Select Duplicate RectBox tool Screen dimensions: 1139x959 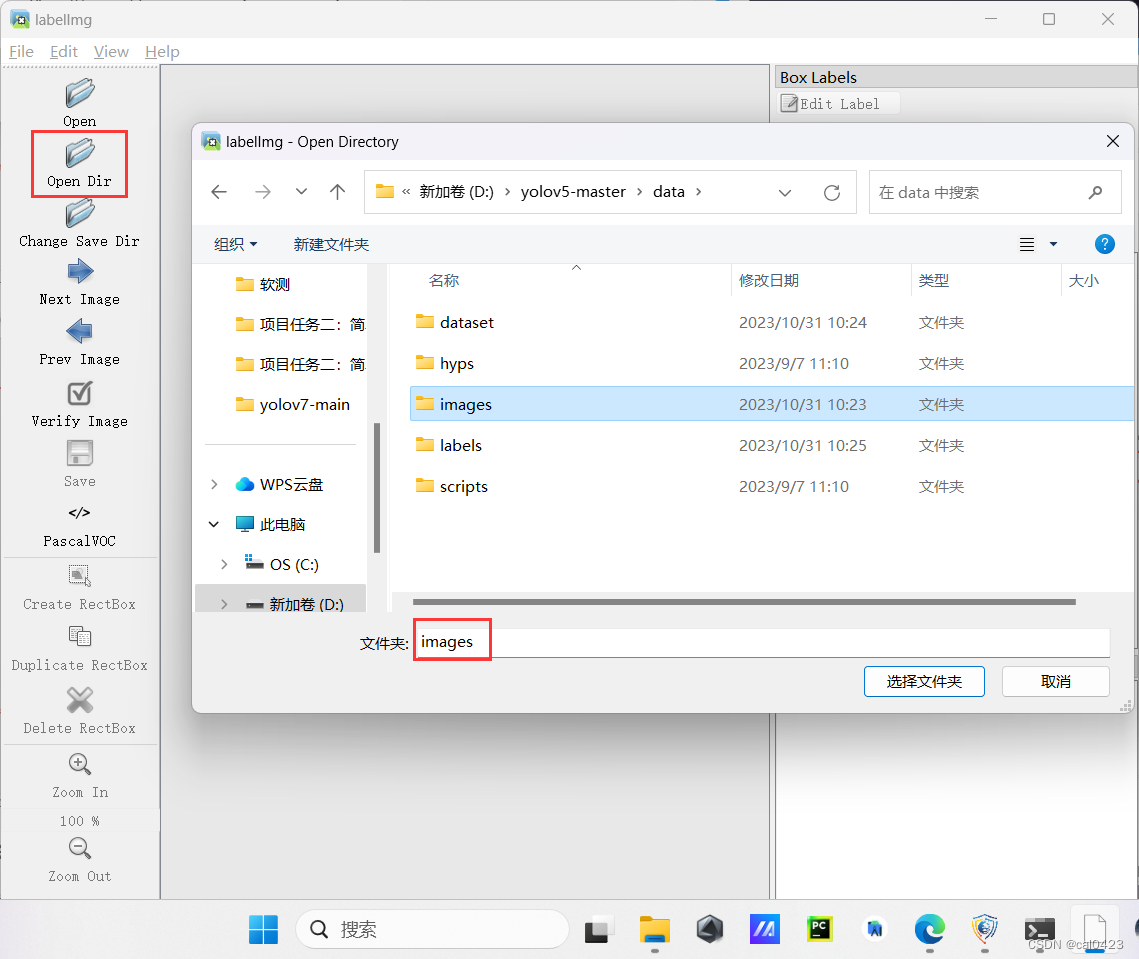point(79,649)
